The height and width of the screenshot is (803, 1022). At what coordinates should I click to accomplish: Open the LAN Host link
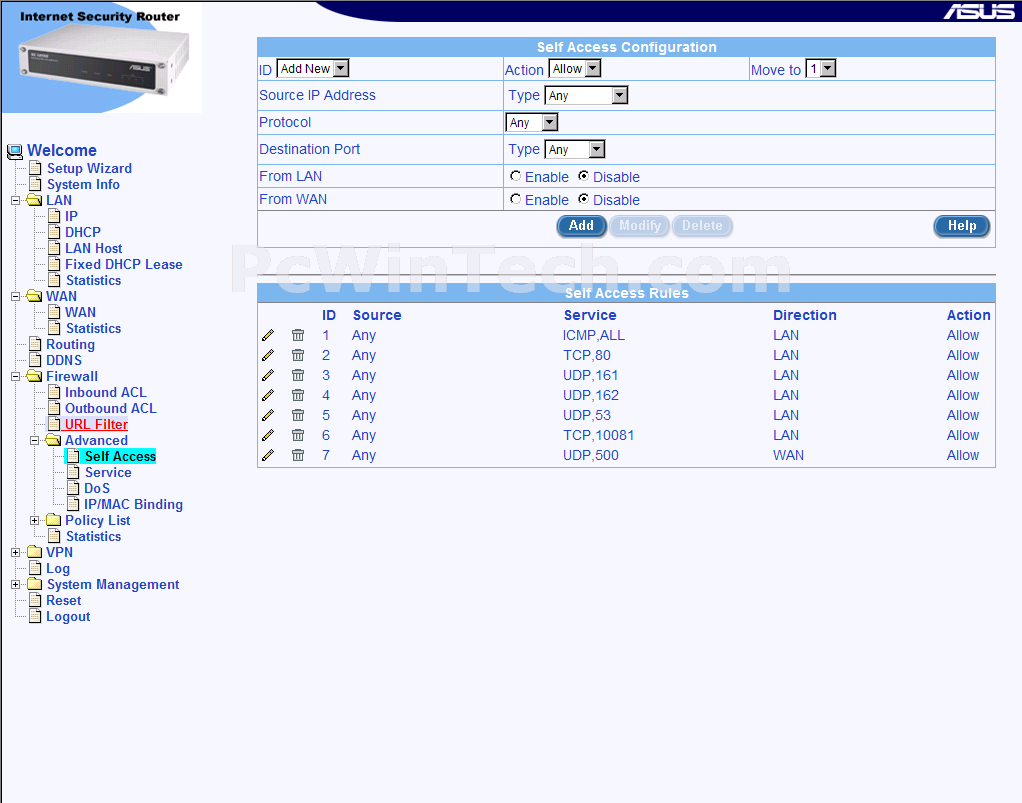(93, 248)
